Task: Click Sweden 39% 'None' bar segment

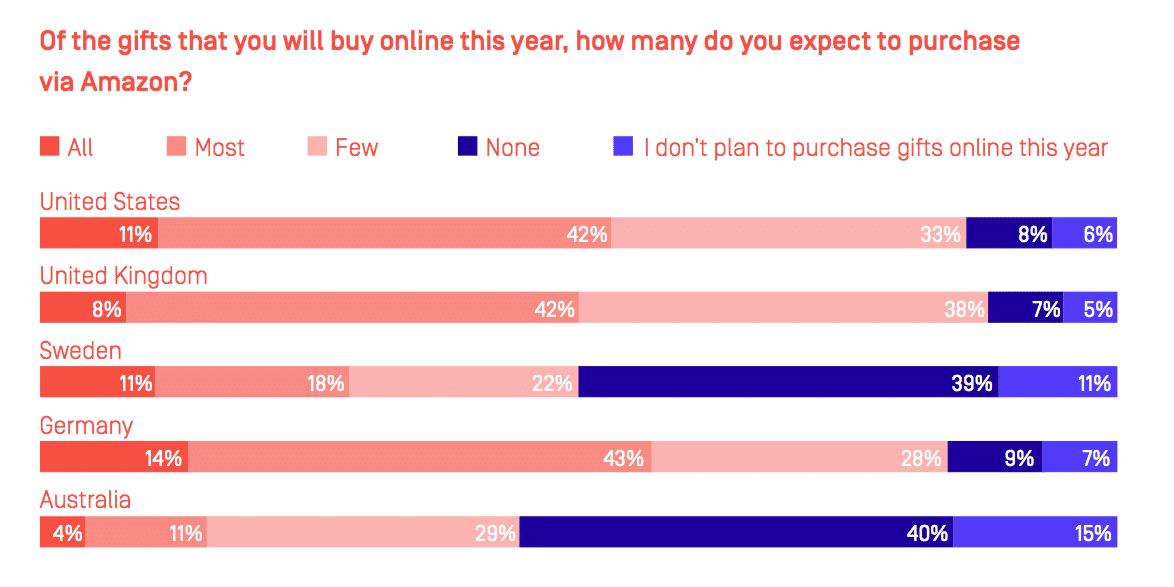Action: click(787, 383)
